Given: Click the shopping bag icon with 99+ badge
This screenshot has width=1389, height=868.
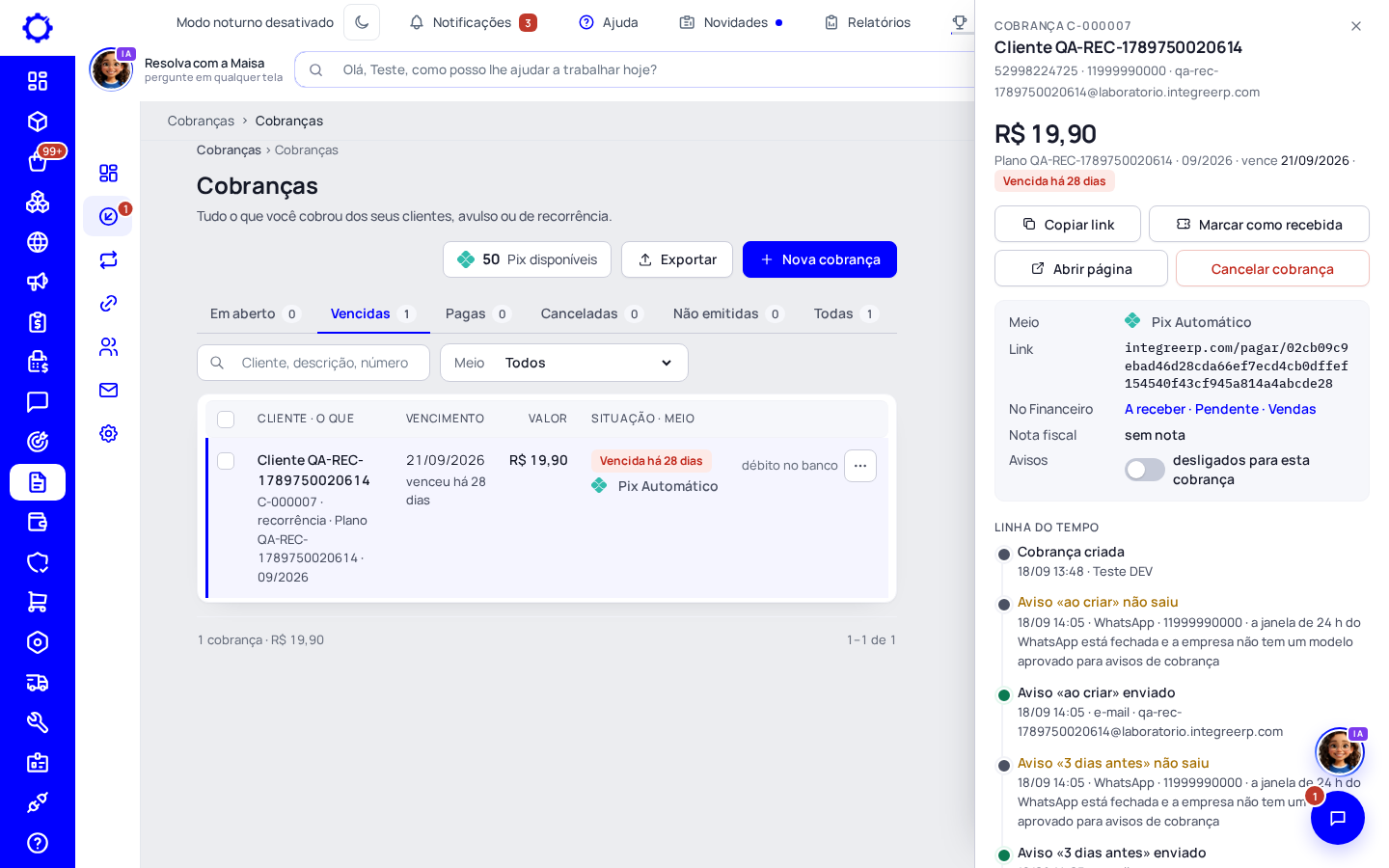Looking at the screenshot, I should tap(38, 162).
